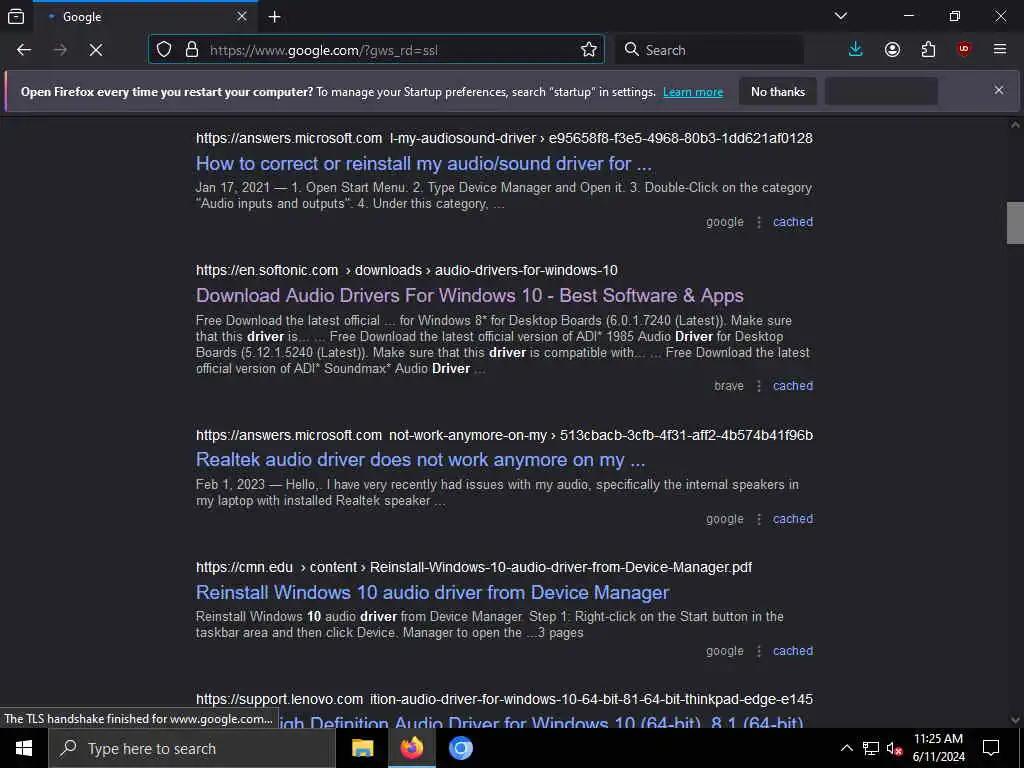The image size is (1024, 768).
Task: Open cached link for cmn.edu result
Action: click(793, 651)
